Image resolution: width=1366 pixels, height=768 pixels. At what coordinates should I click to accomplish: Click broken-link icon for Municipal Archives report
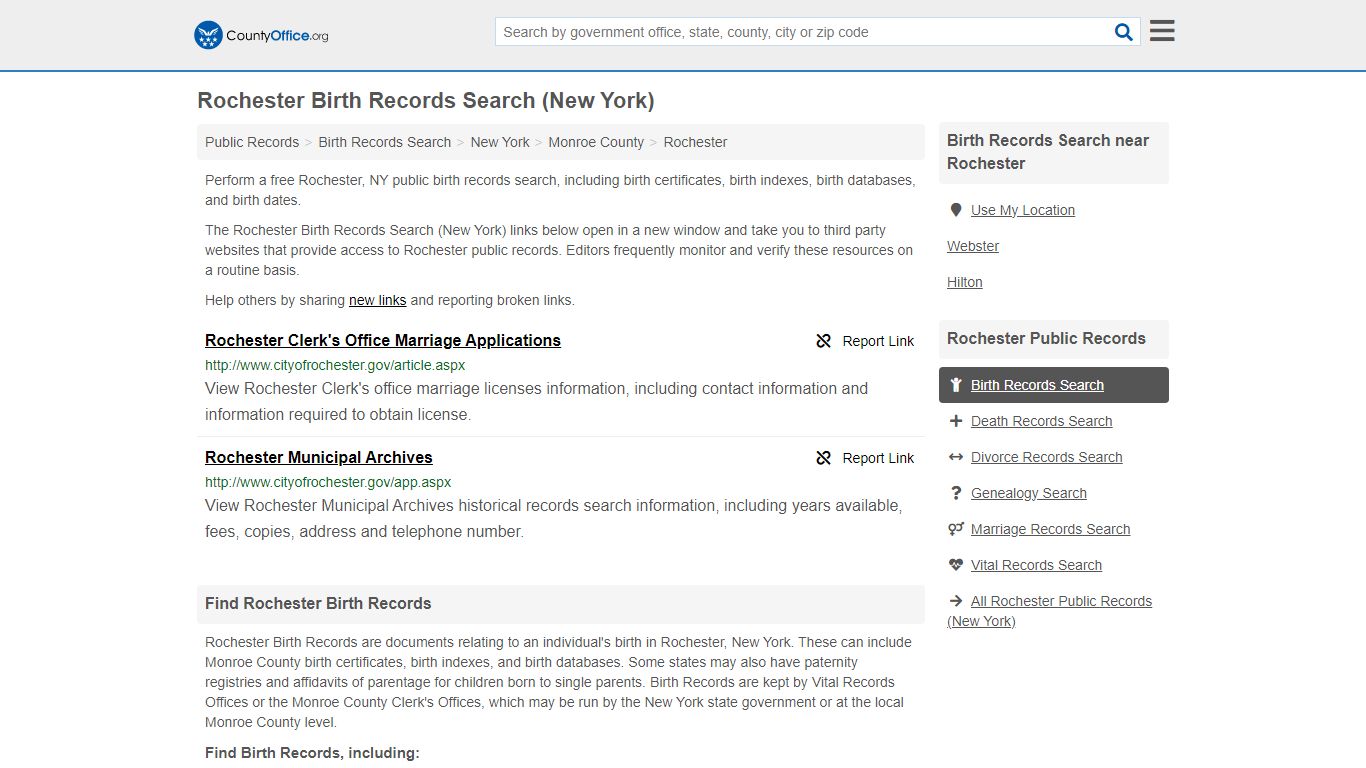click(824, 458)
